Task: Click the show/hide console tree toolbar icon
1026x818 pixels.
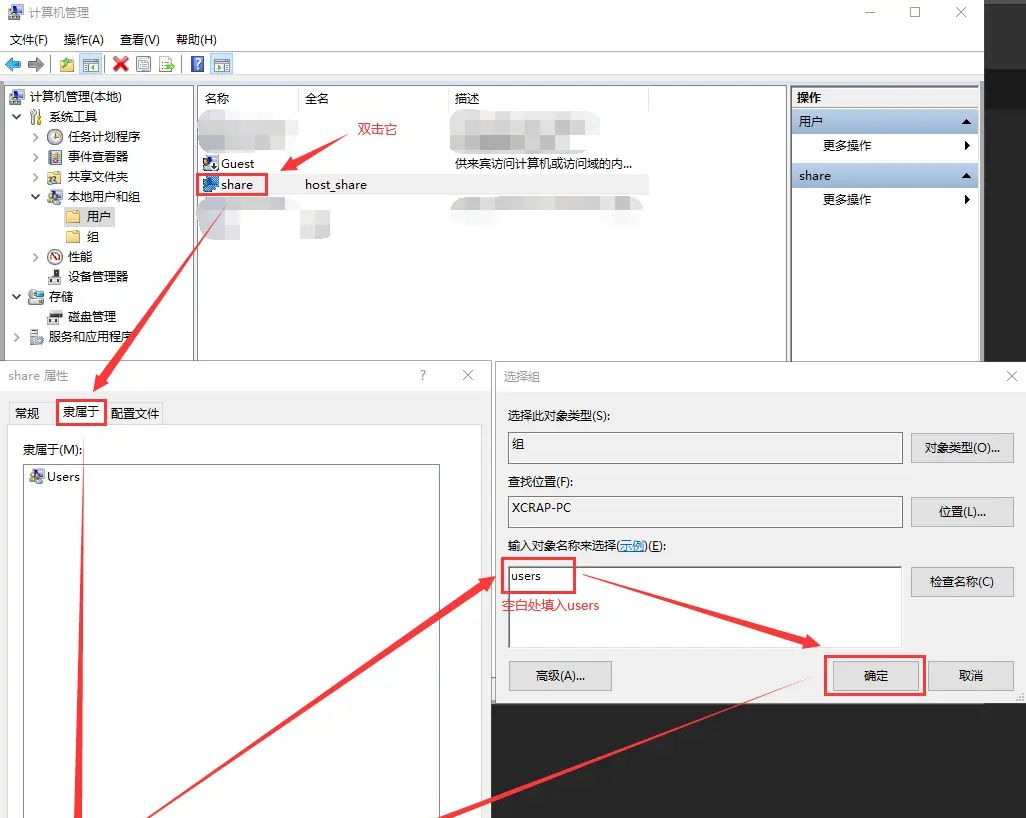Action: (90, 64)
